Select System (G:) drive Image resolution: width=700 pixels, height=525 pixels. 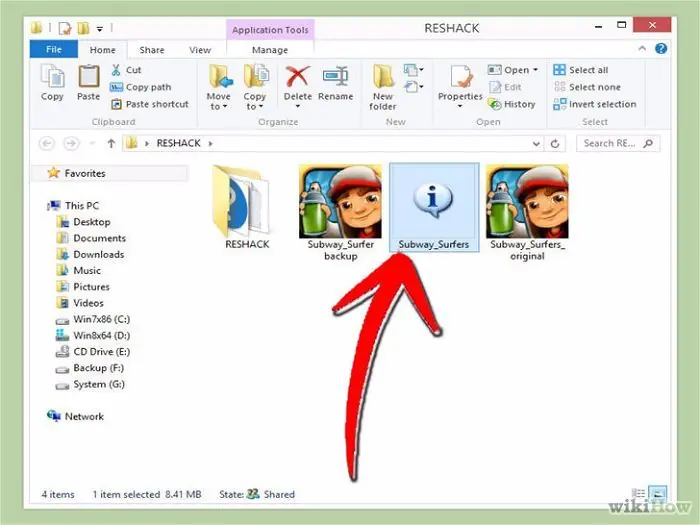coord(90,384)
